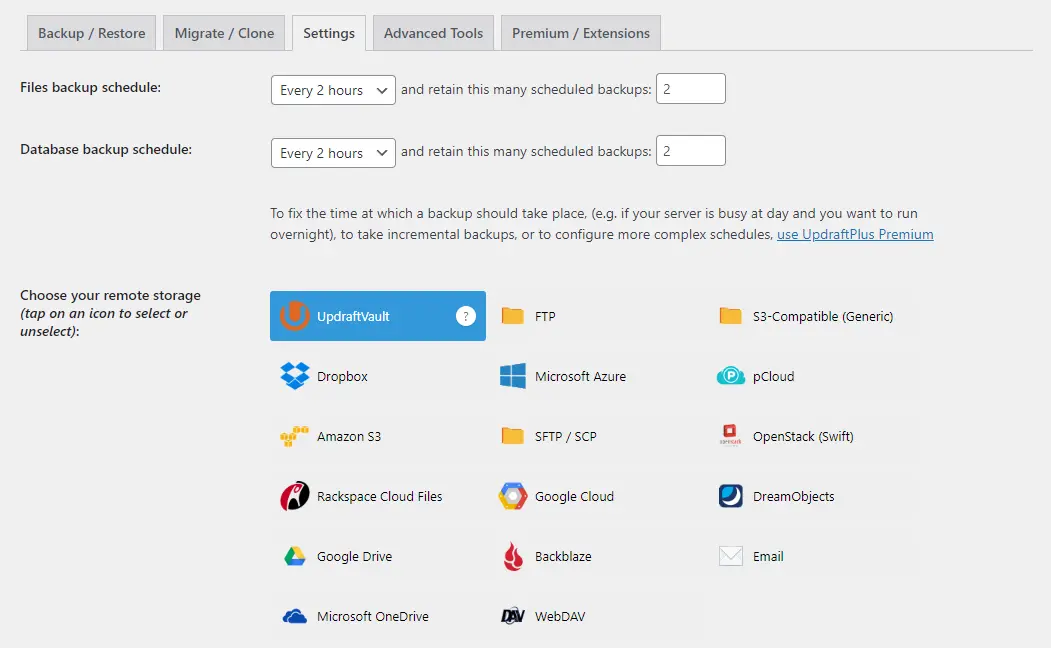The image size is (1051, 648).
Task: Pick the SFTP / SCP folder icon
Action: click(513, 436)
